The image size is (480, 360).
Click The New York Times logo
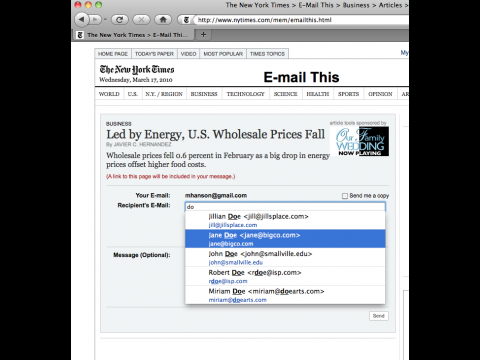tap(137, 70)
